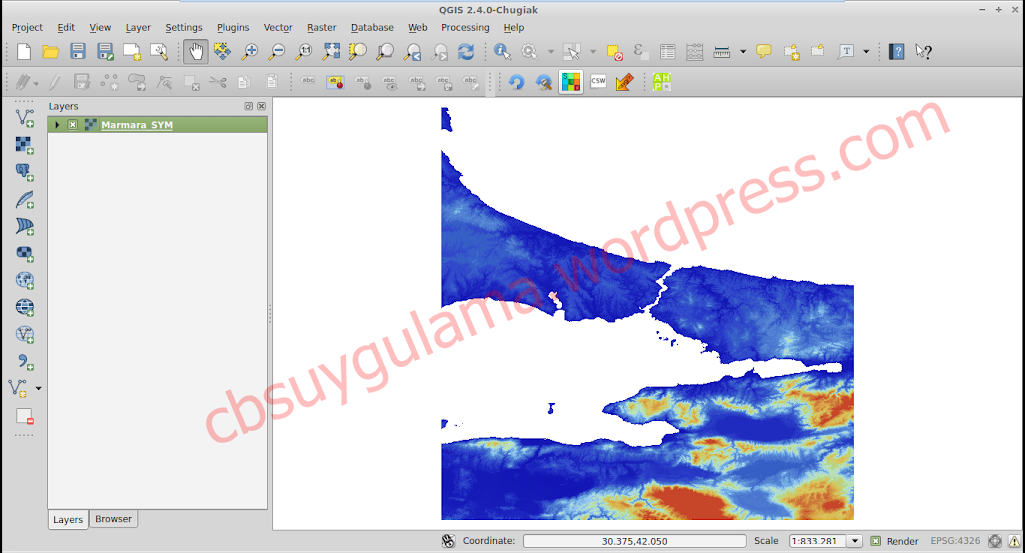
Task: Create a new project with blank page icon
Action: [x=24, y=52]
